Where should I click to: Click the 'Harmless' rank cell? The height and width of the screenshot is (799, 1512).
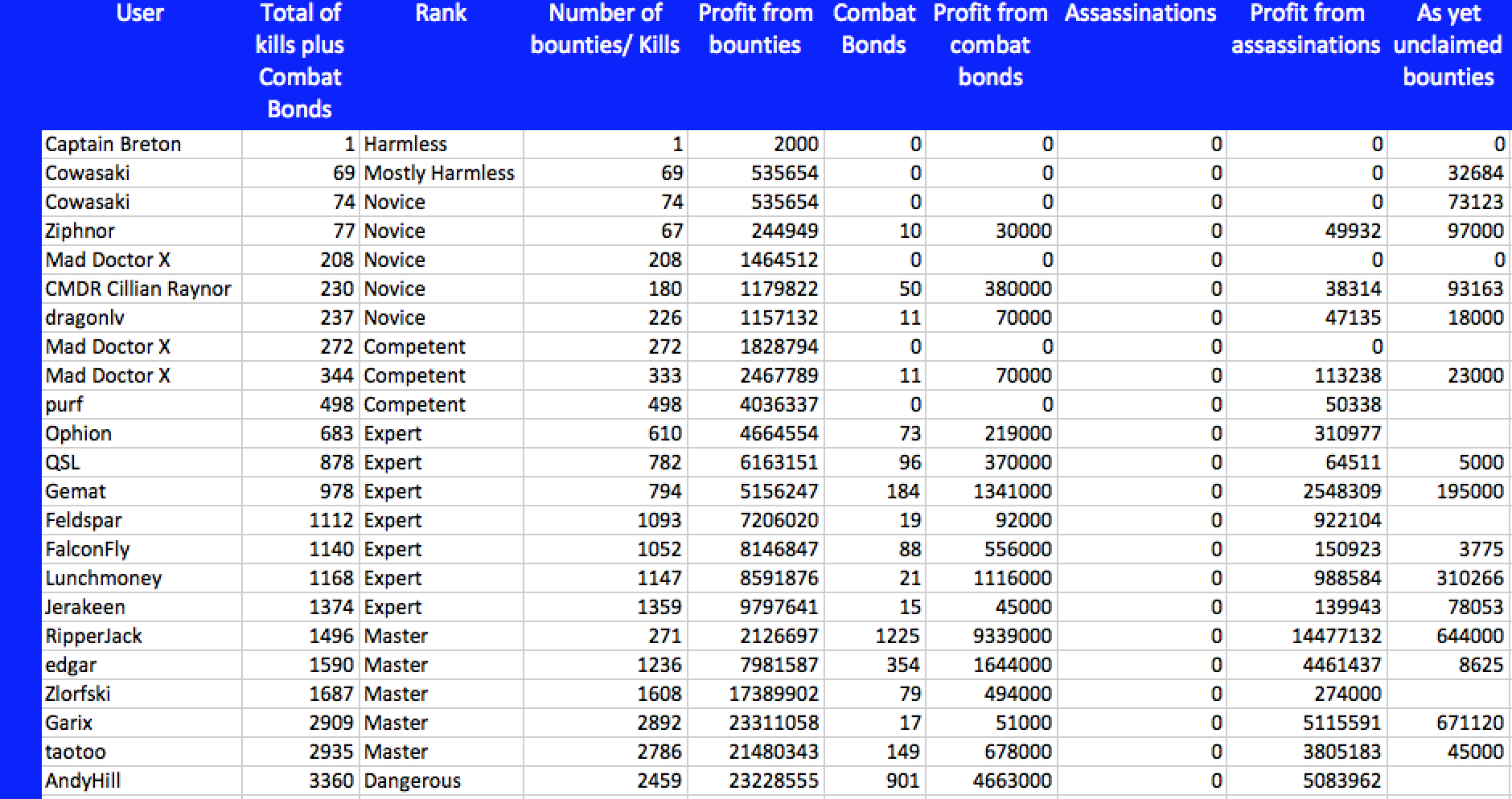pyautogui.click(x=442, y=144)
